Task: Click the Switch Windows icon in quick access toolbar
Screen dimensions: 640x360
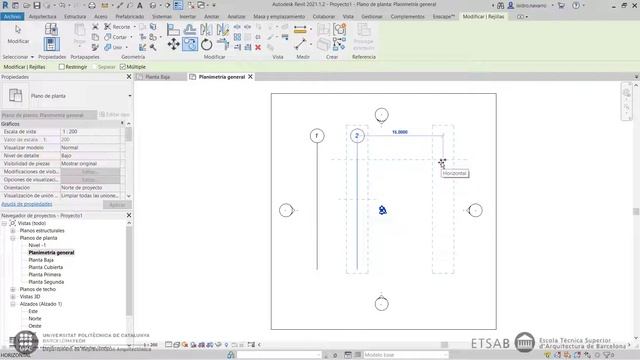Action: point(202,5)
